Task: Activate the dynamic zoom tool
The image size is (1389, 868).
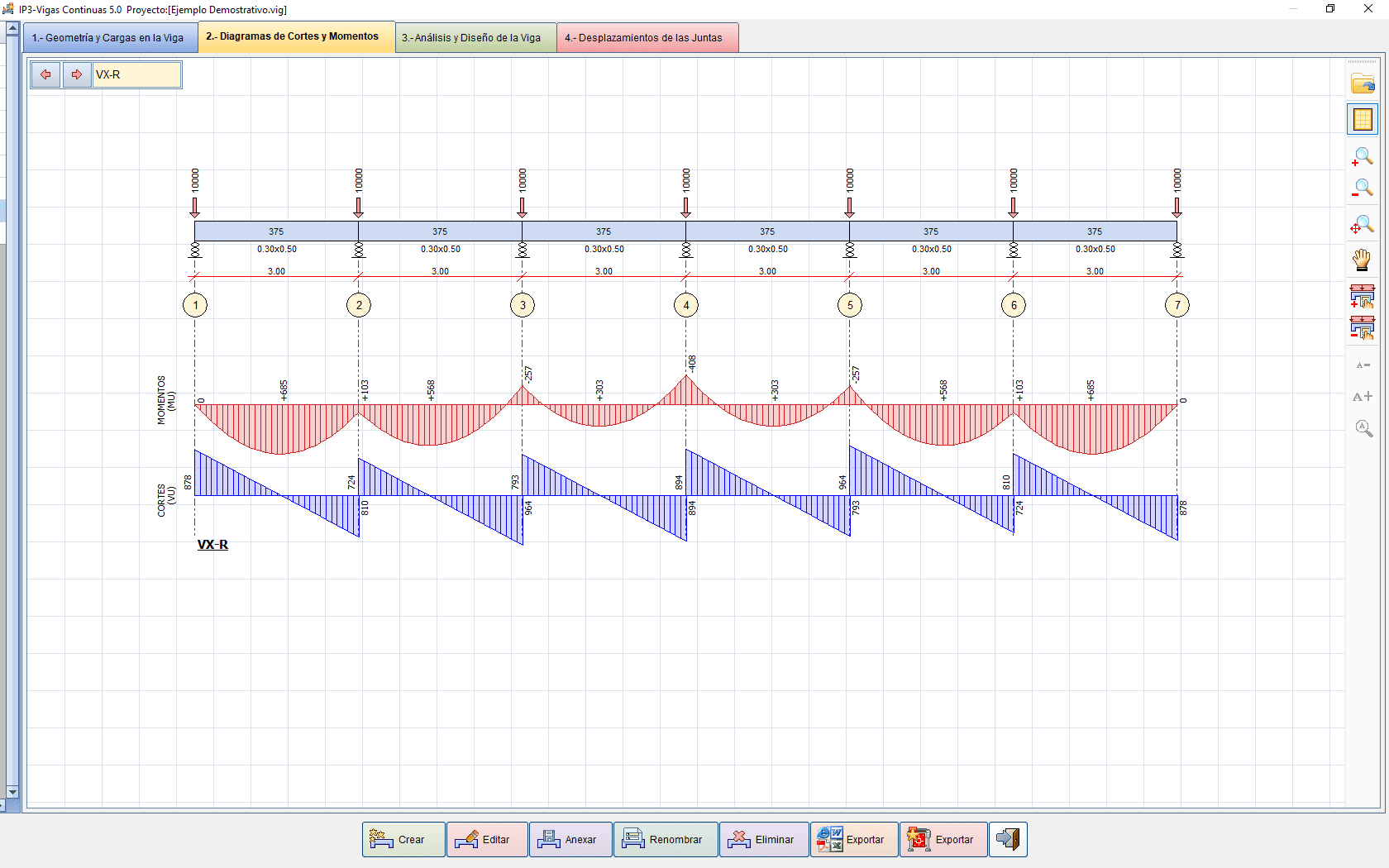Action: (1363, 225)
